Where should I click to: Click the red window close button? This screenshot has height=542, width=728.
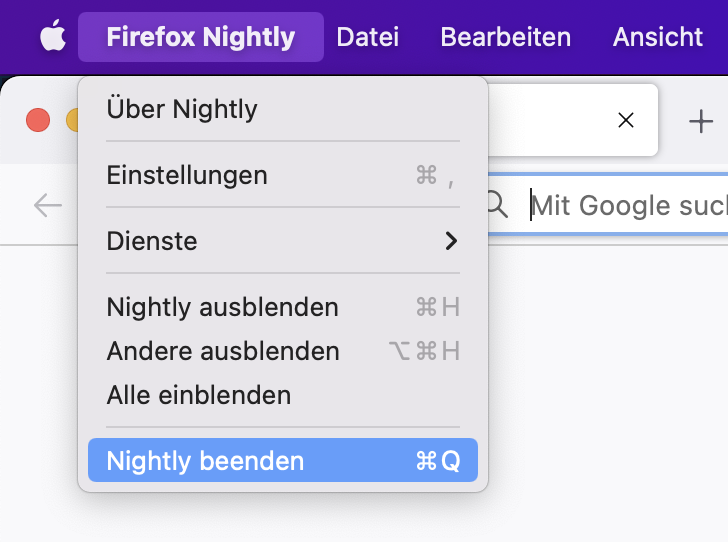[38, 121]
